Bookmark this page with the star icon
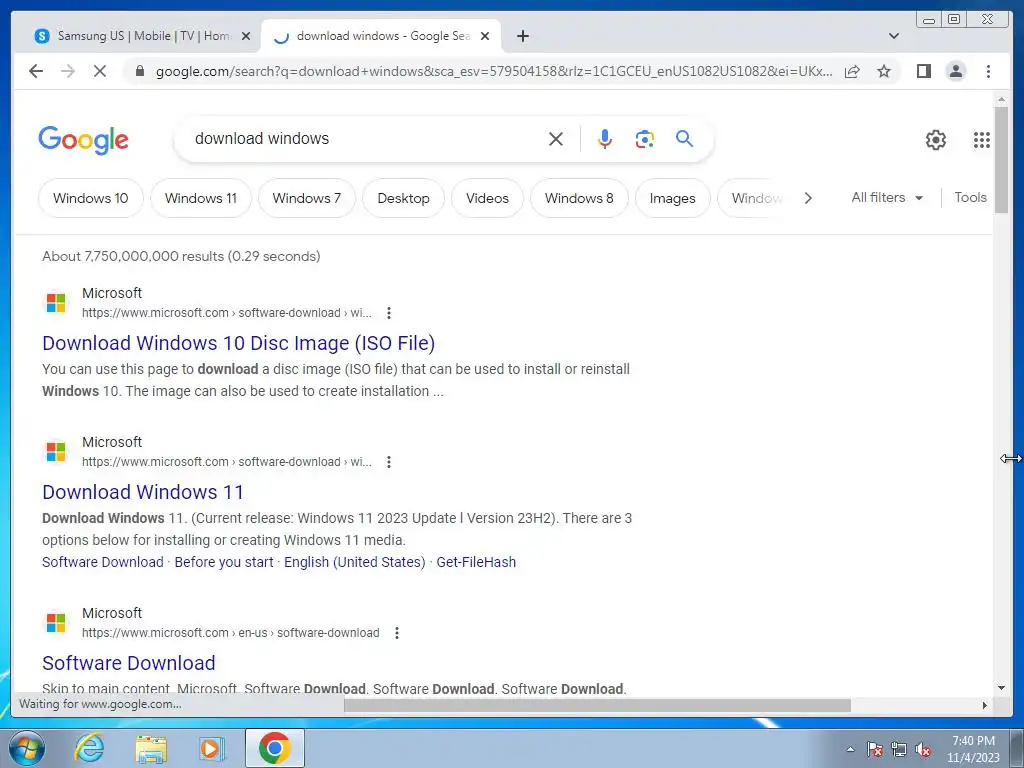 [884, 71]
